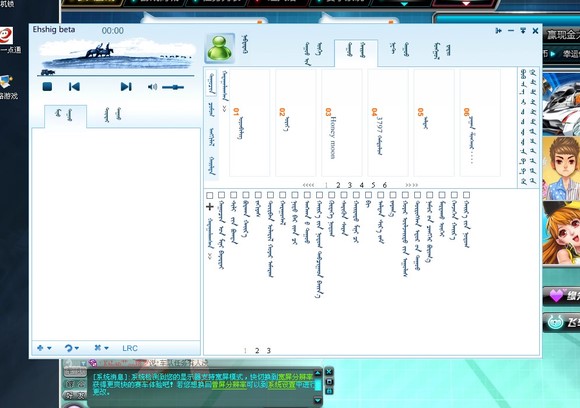Tick the checkbox of the second song column

pyautogui.click(x=233, y=195)
